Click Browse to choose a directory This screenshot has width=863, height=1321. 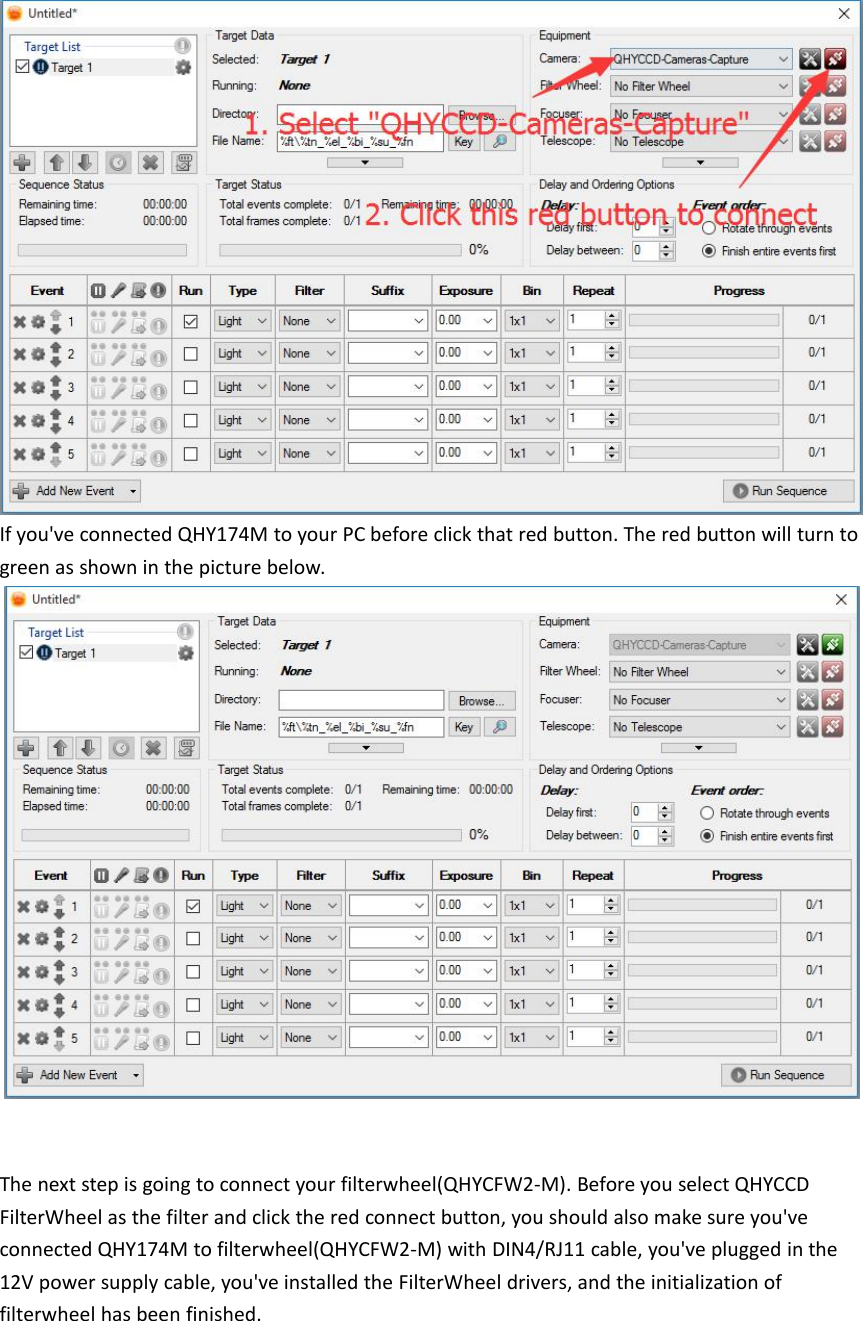(482, 113)
